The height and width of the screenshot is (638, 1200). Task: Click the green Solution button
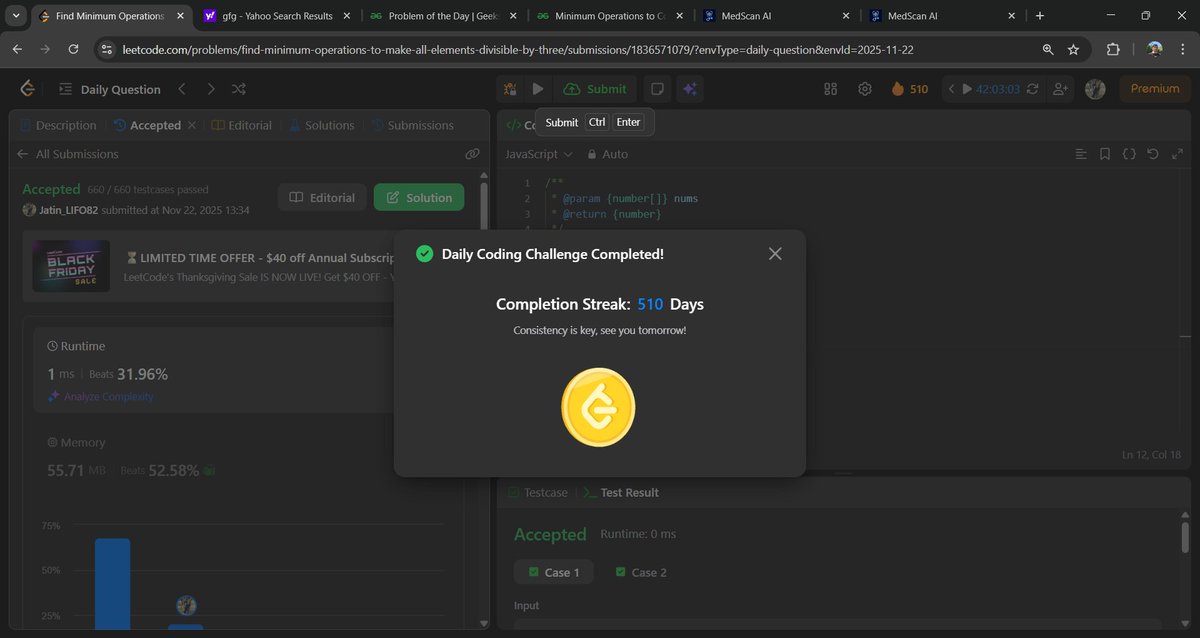point(418,197)
